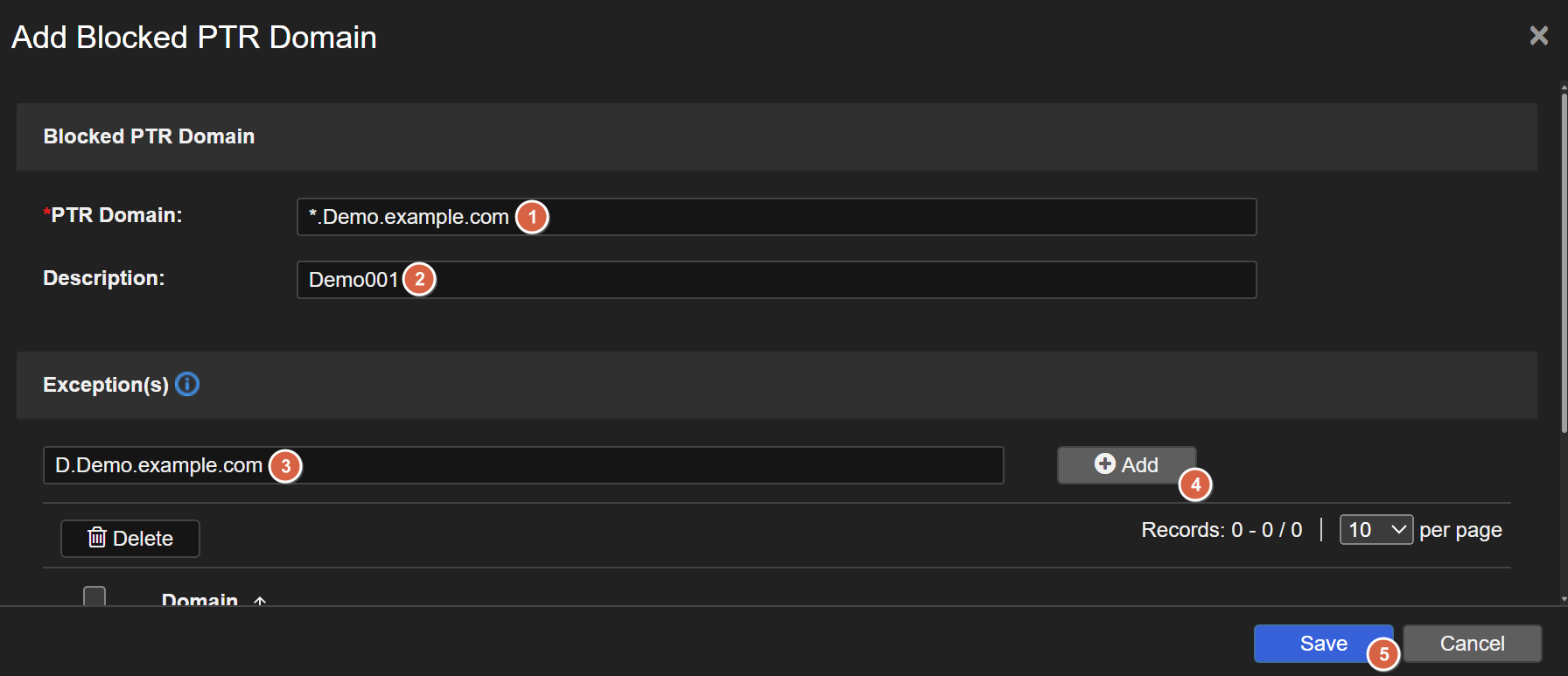Click numbered callout 4 near Add button
The height and width of the screenshot is (676, 1568).
point(1195,484)
